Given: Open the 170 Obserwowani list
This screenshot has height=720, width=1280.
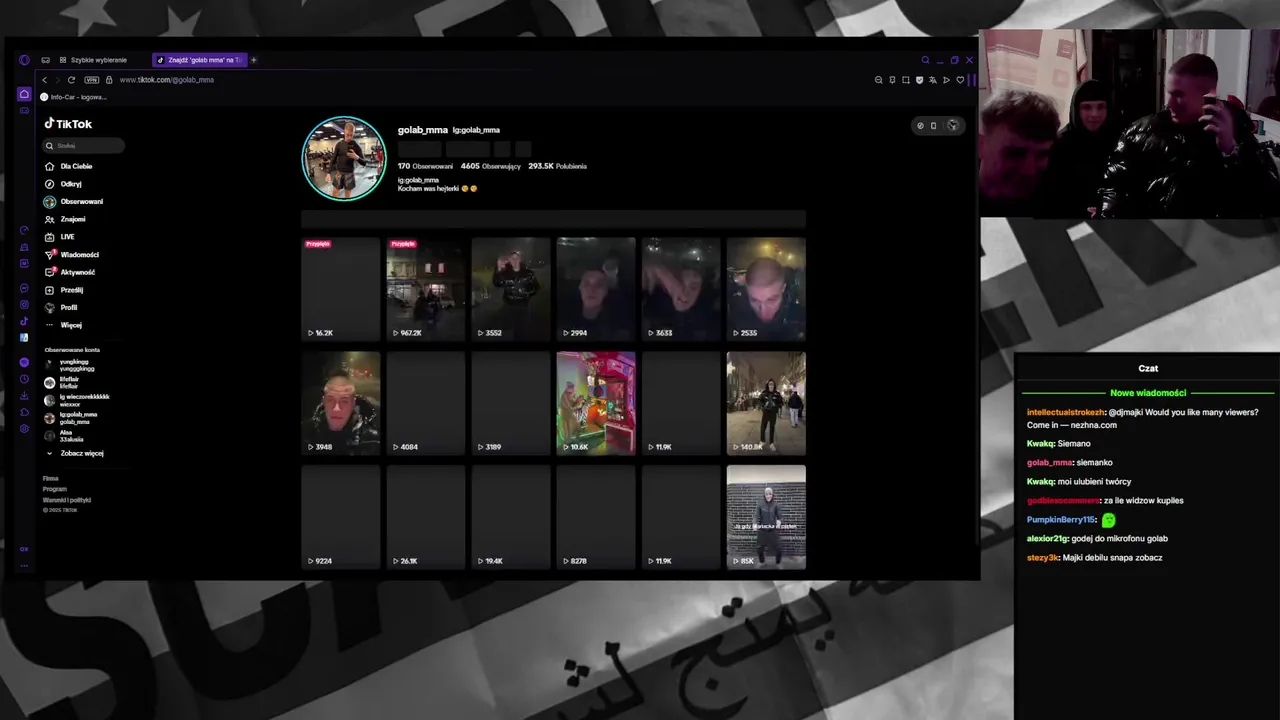Looking at the screenshot, I should pos(425,166).
